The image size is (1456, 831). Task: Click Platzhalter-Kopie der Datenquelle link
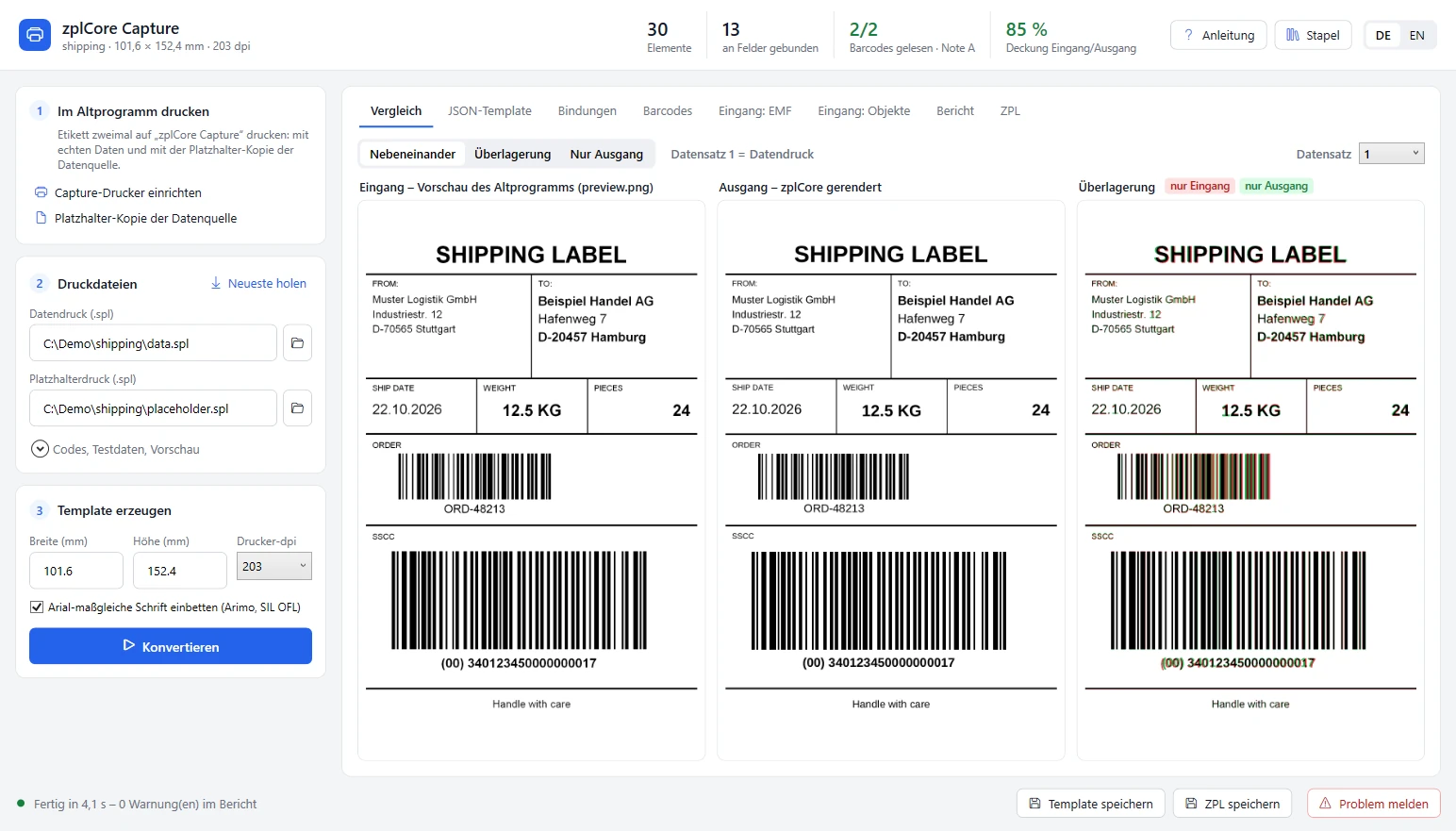pyautogui.click(x=146, y=218)
